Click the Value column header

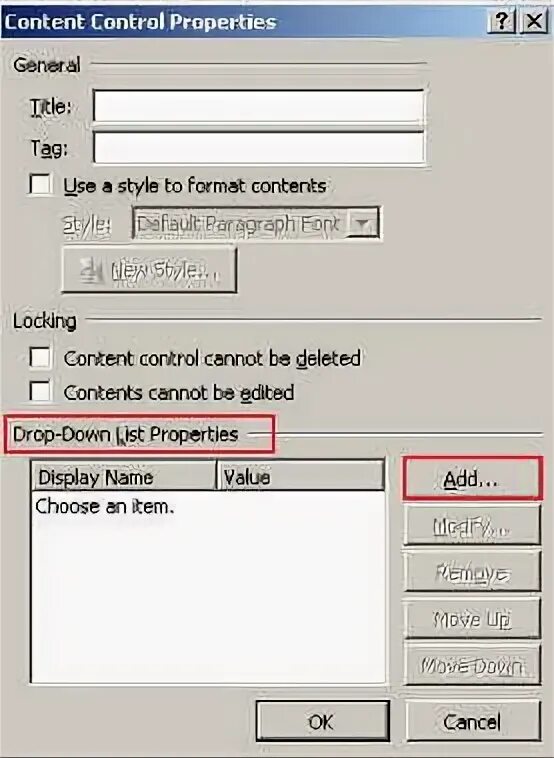coord(301,476)
